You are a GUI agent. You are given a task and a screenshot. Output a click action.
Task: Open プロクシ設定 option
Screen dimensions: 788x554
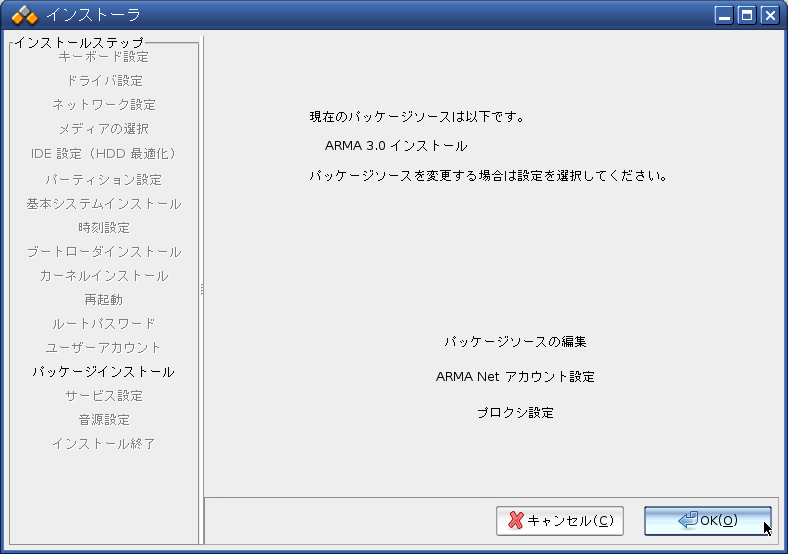[x=515, y=413]
